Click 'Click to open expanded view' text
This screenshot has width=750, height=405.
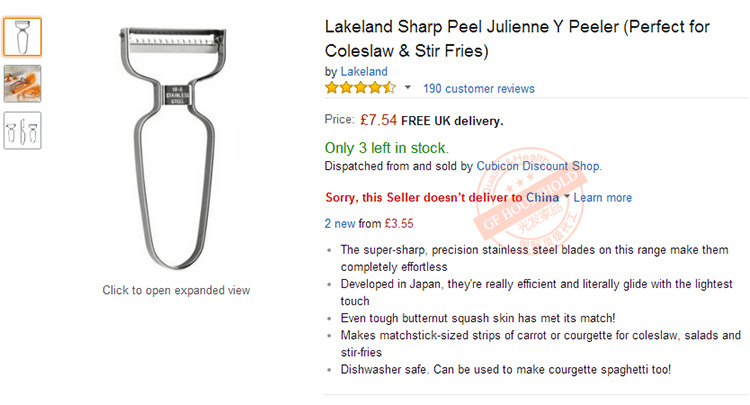click(x=176, y=291)
